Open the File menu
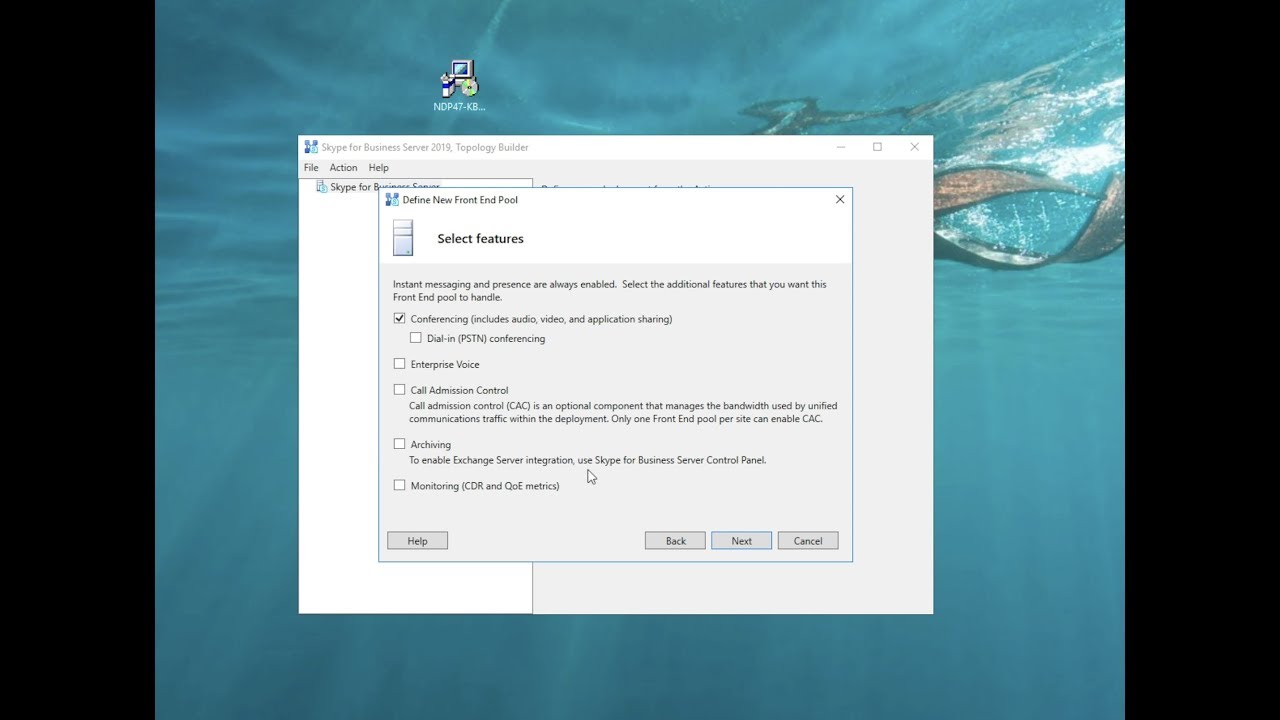This screenshot has width=1280, height=720. point(311,168)
